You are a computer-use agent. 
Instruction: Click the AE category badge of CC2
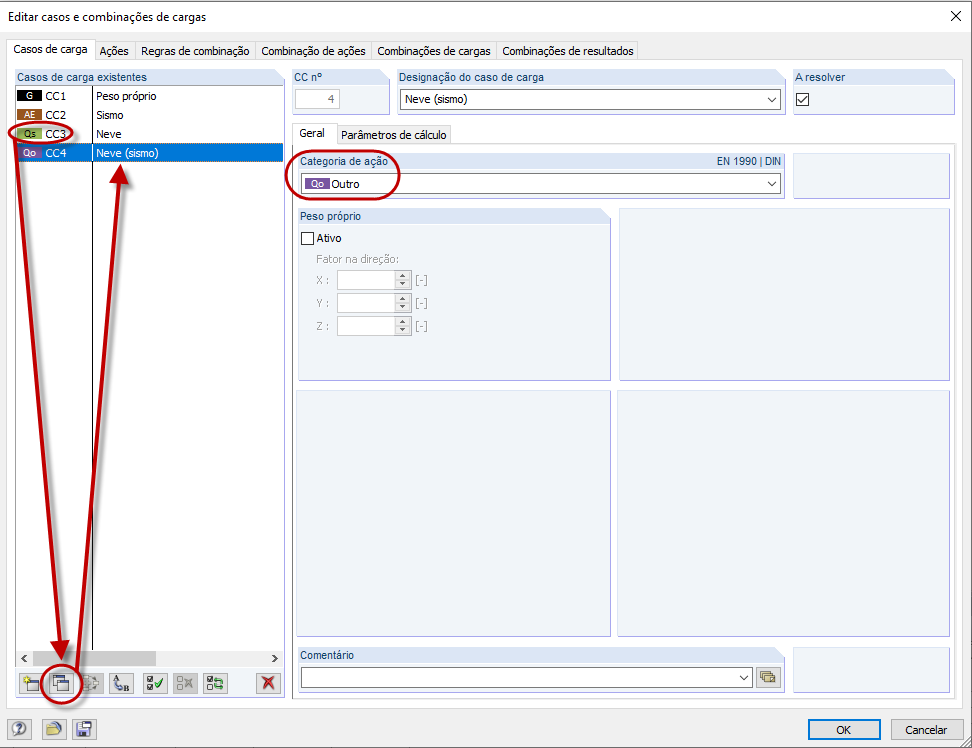coord(29,115)
